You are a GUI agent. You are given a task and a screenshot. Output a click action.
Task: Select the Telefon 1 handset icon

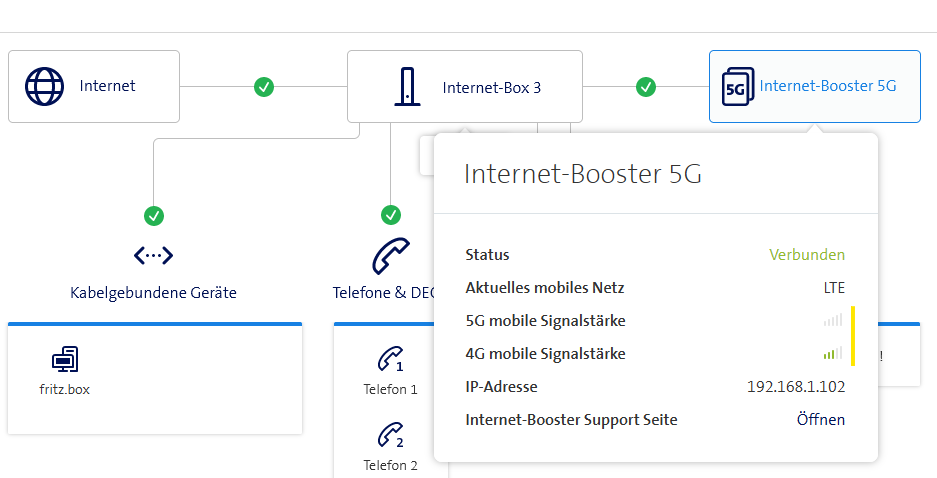[390, 359]
